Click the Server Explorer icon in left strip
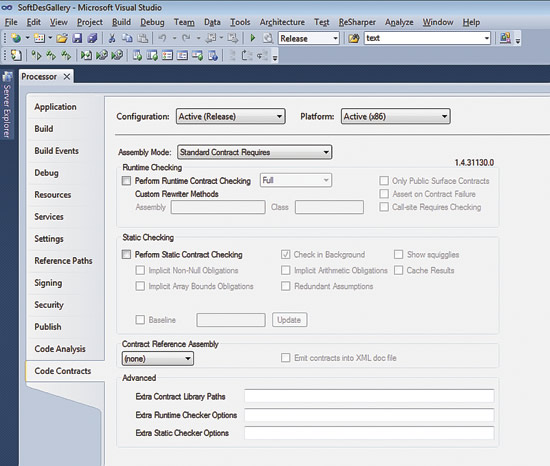The width and height of the screenshot is (550, 466). point(7,76)
